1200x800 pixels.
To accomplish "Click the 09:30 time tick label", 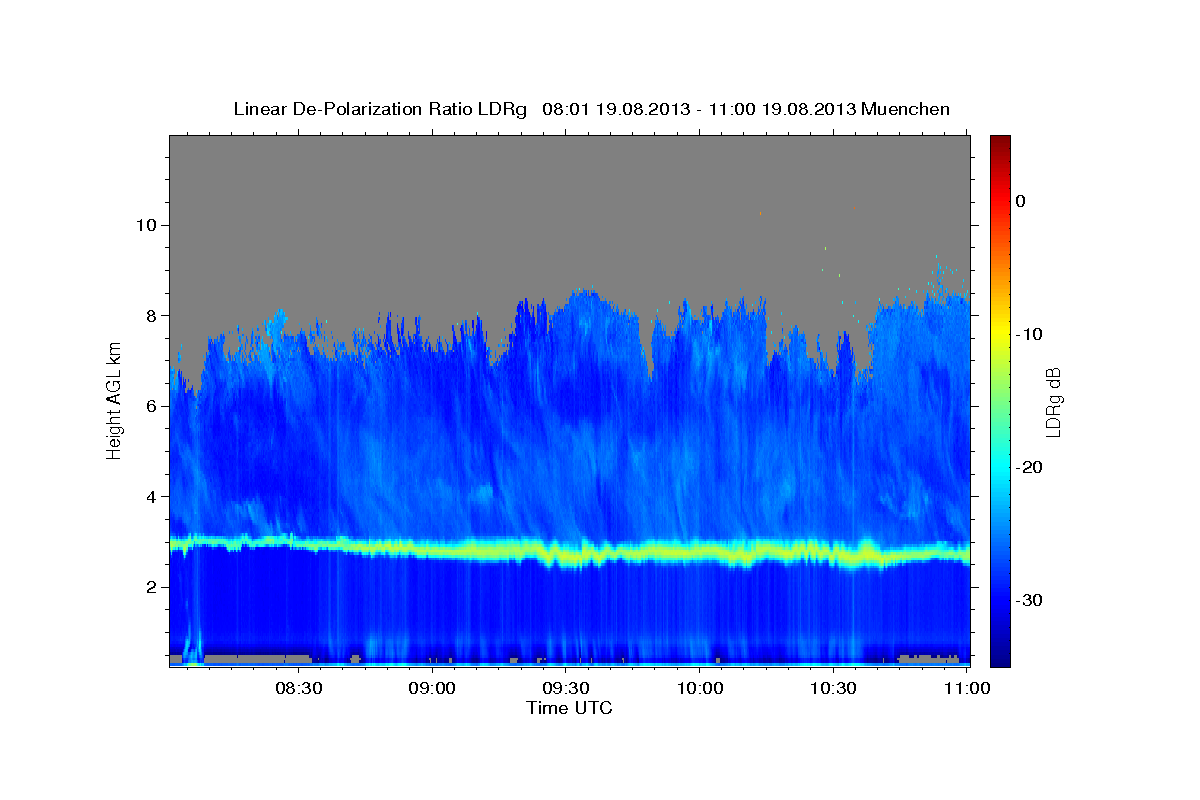I will tap(566, 689).
